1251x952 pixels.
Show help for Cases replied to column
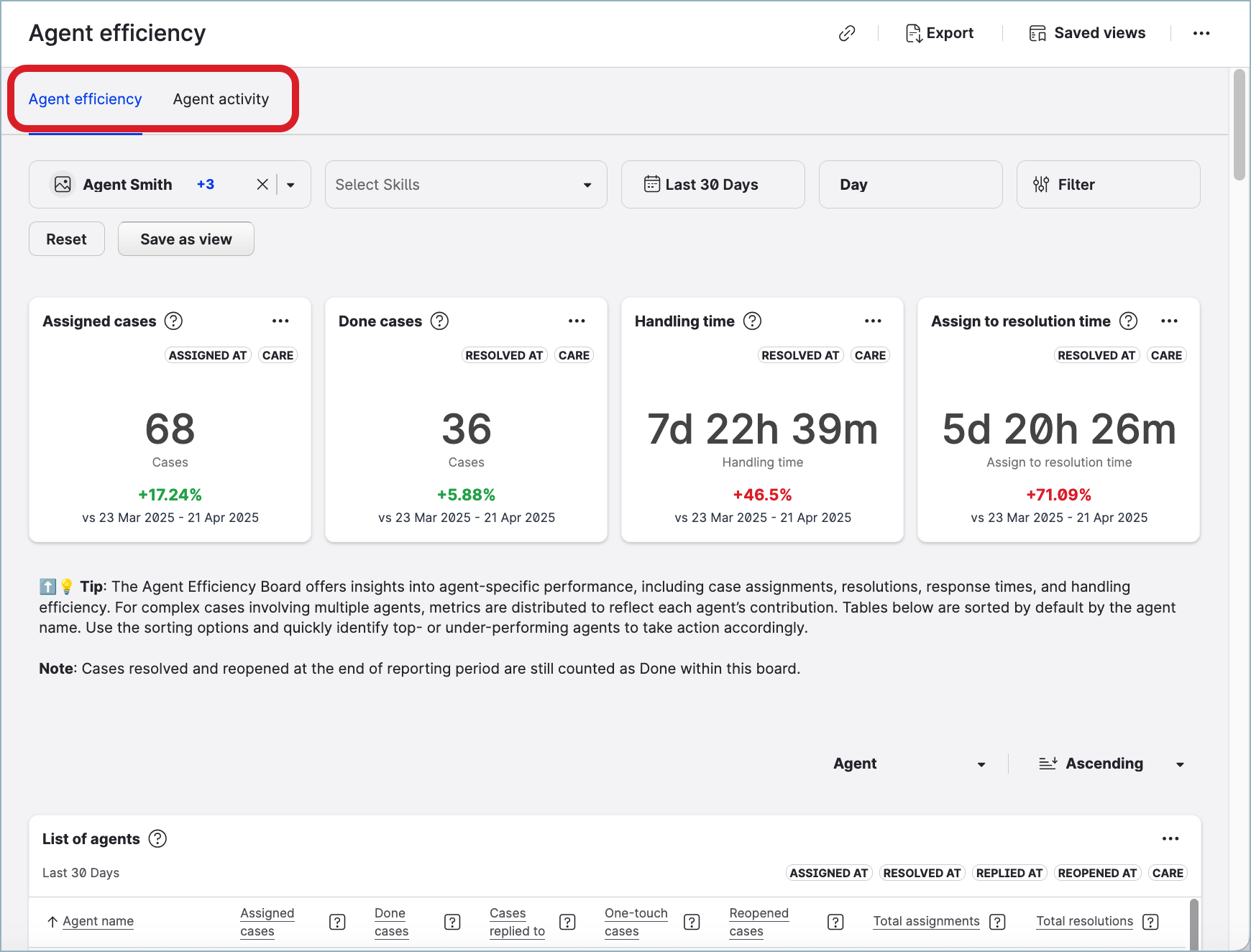pyautogui.click(x=567, y=922)
